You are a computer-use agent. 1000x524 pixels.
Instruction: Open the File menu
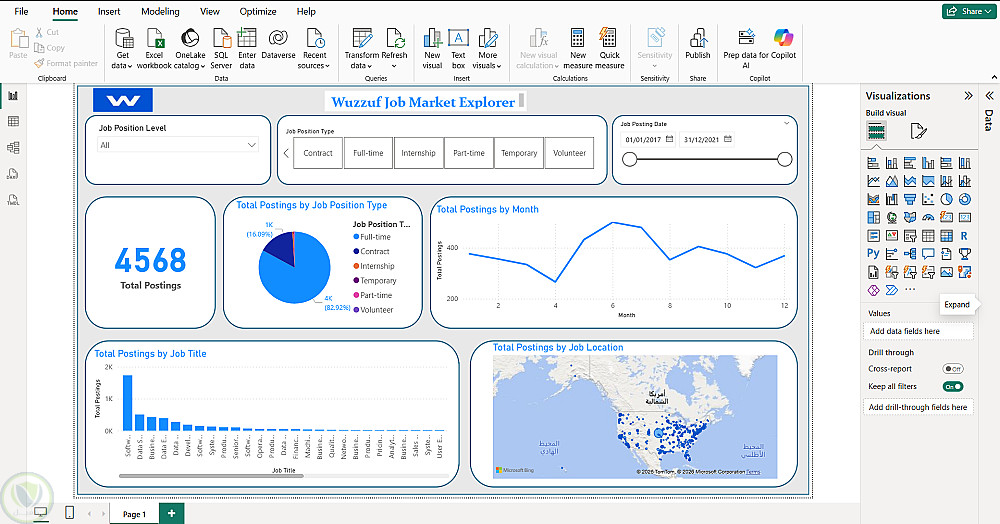(x=21, y=11)
